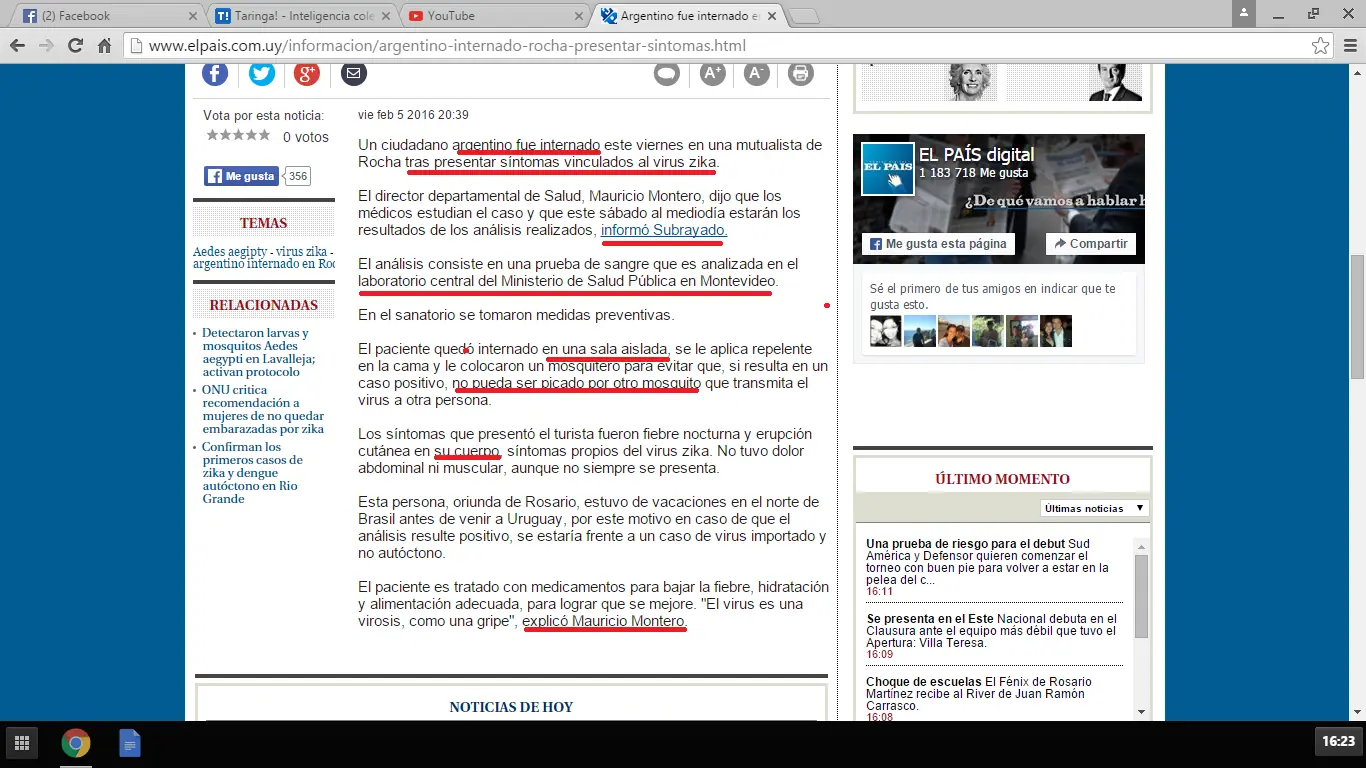Open a new browser tab
Viewport: 1366px width, 768px height.
pyautogui.click(x=805, y=16)
